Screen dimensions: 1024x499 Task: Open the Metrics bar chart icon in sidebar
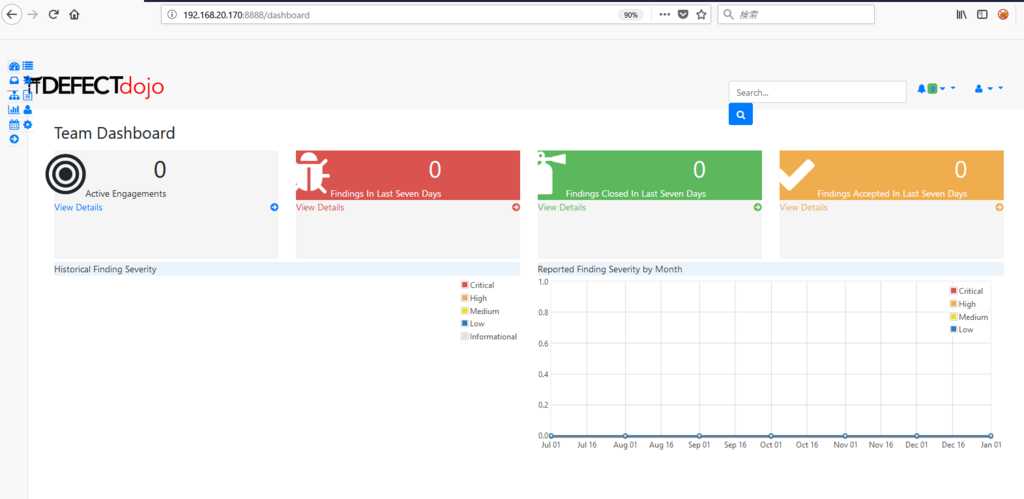[x=14, y=110]
